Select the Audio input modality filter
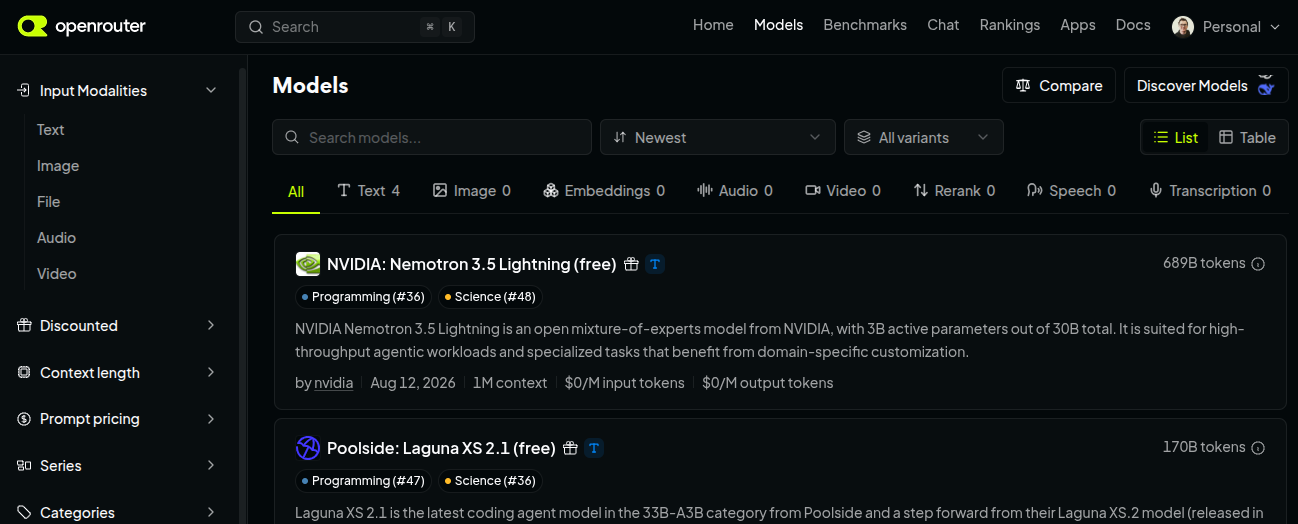The image size is (1298, 524). [57, 238]
